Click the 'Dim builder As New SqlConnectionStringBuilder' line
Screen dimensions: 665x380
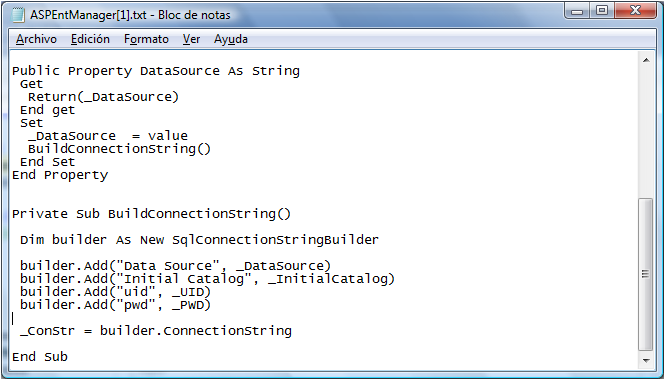(x=199, y=240)
